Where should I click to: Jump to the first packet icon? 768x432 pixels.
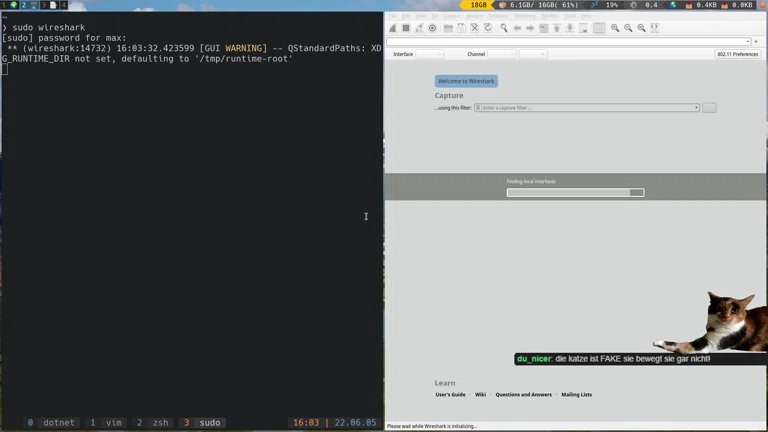click(x=557, y=28)
